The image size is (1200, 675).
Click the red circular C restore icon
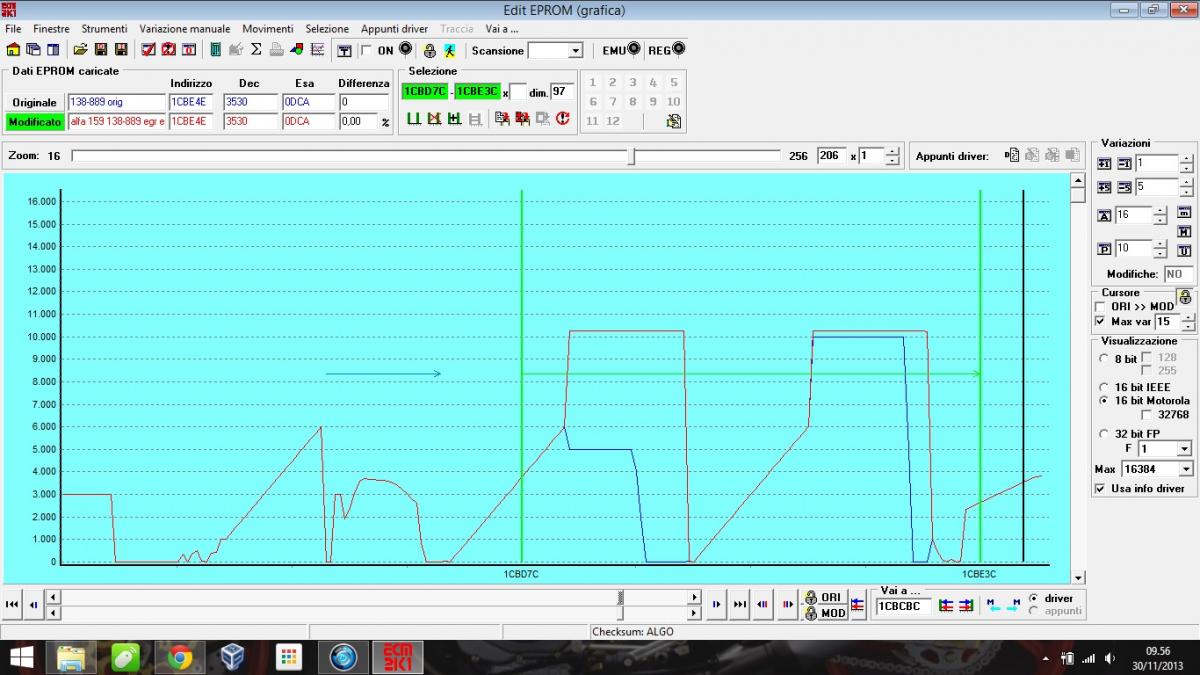tap(563, 119)
